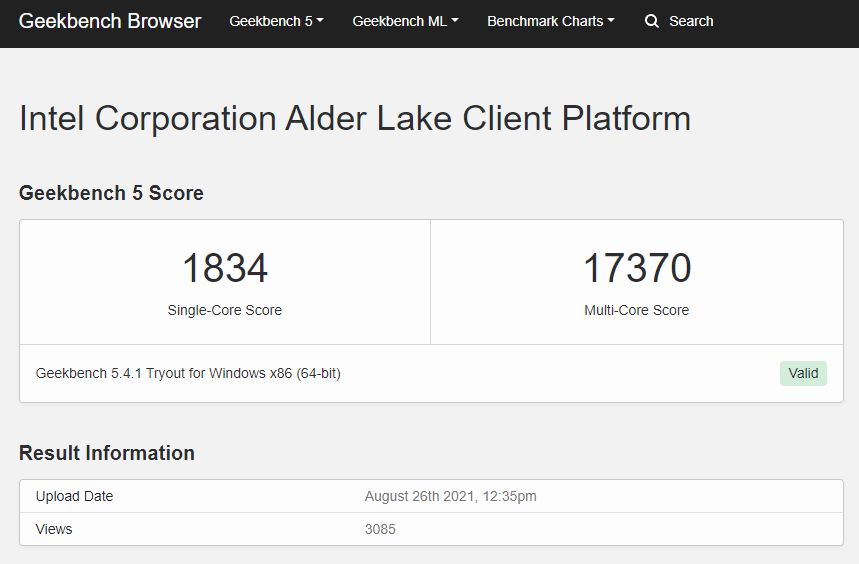Viewport: 859px width, 564px height.
Task: Click the Views row label
Action: pos(54,529)
